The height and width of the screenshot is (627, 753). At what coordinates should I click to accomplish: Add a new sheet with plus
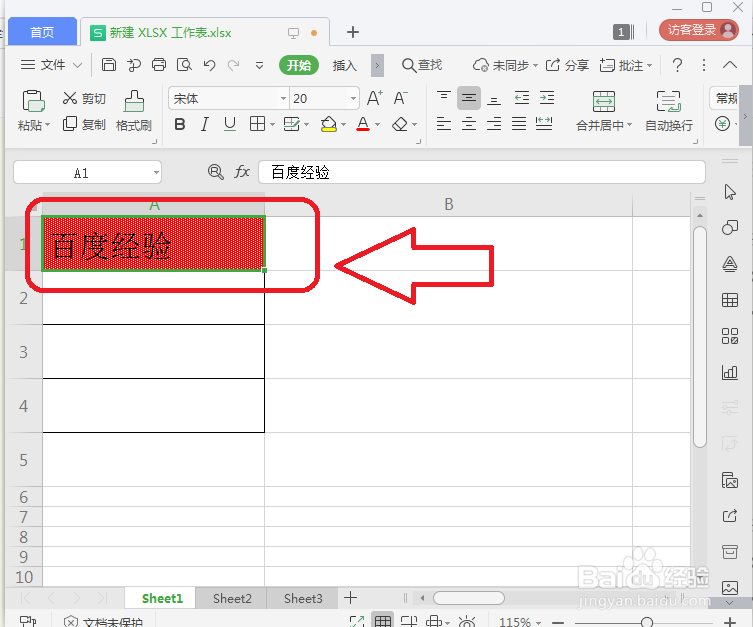(351, 598)
